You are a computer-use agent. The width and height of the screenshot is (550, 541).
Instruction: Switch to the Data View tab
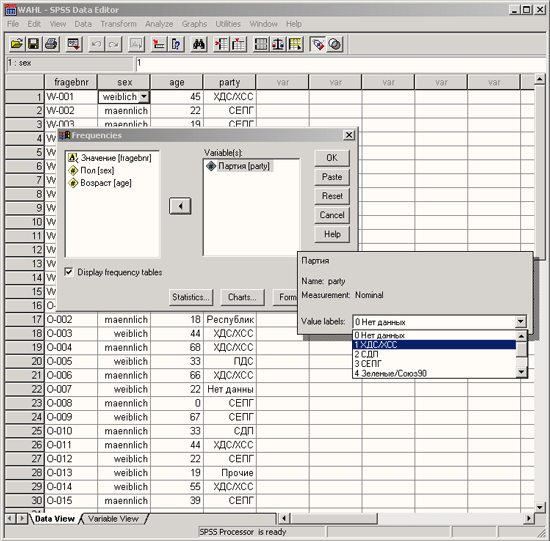(55, 519)
